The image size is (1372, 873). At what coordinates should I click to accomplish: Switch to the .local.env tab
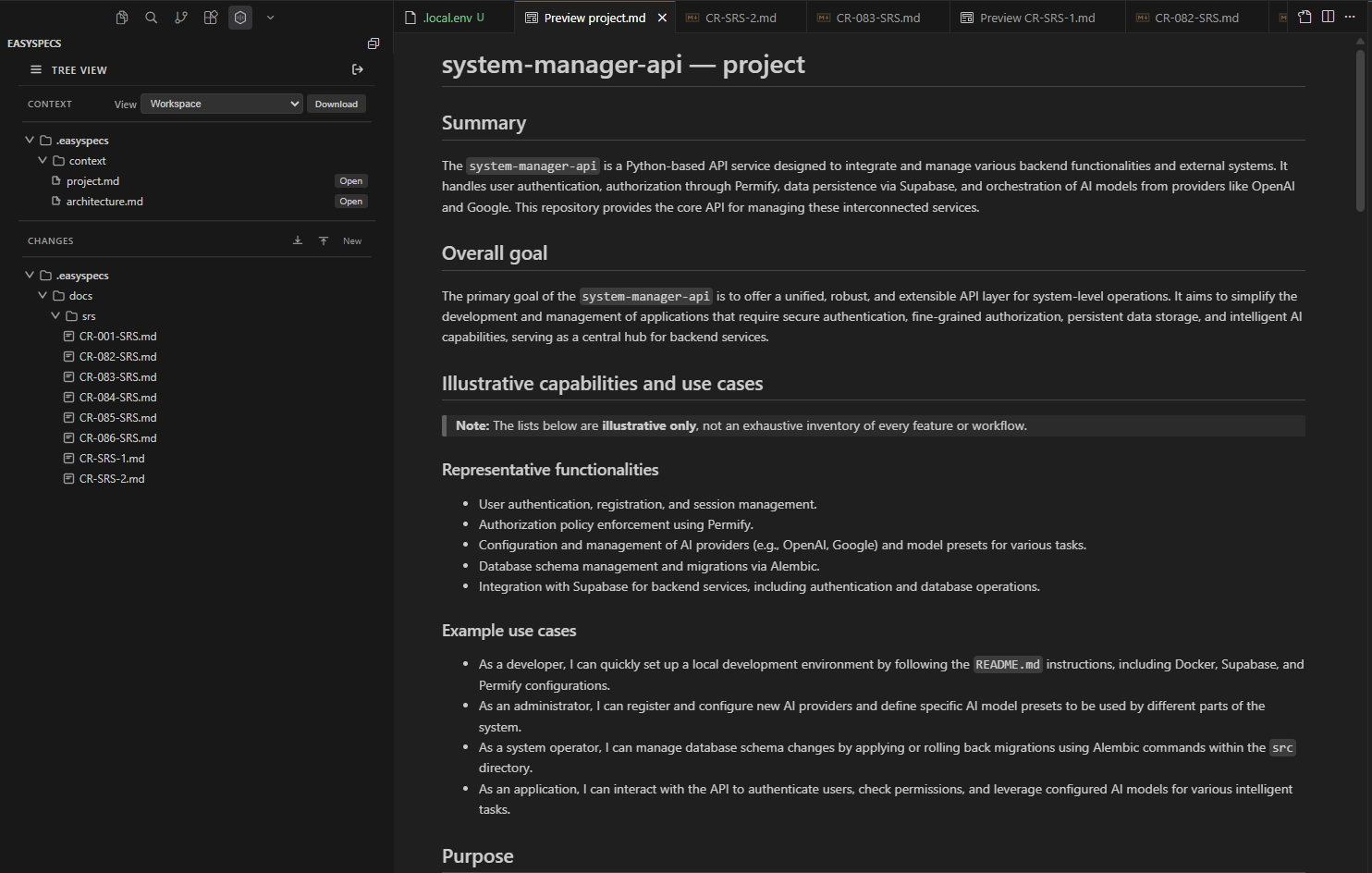pyautogui.click(x=453, y=18)
